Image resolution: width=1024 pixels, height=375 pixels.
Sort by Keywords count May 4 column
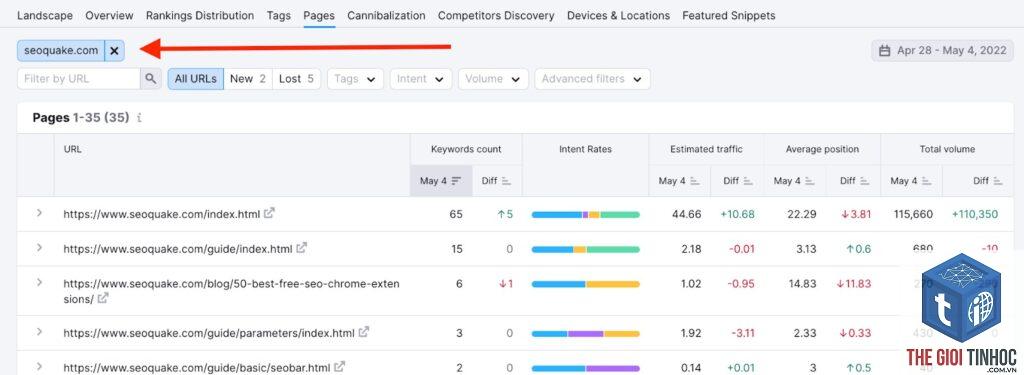coord(441,181)
